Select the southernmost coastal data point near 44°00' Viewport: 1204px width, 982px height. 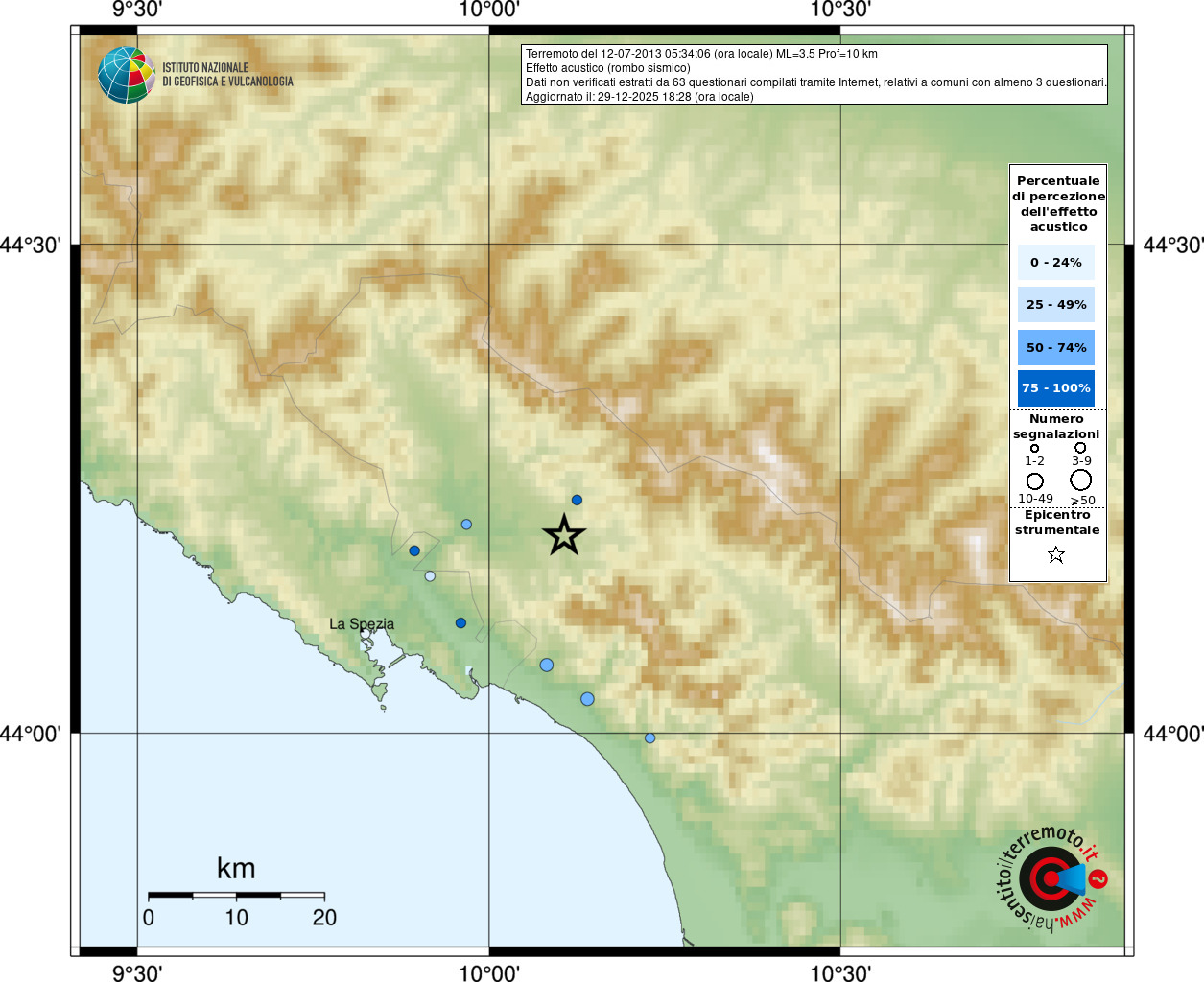[x=649, y=738]
